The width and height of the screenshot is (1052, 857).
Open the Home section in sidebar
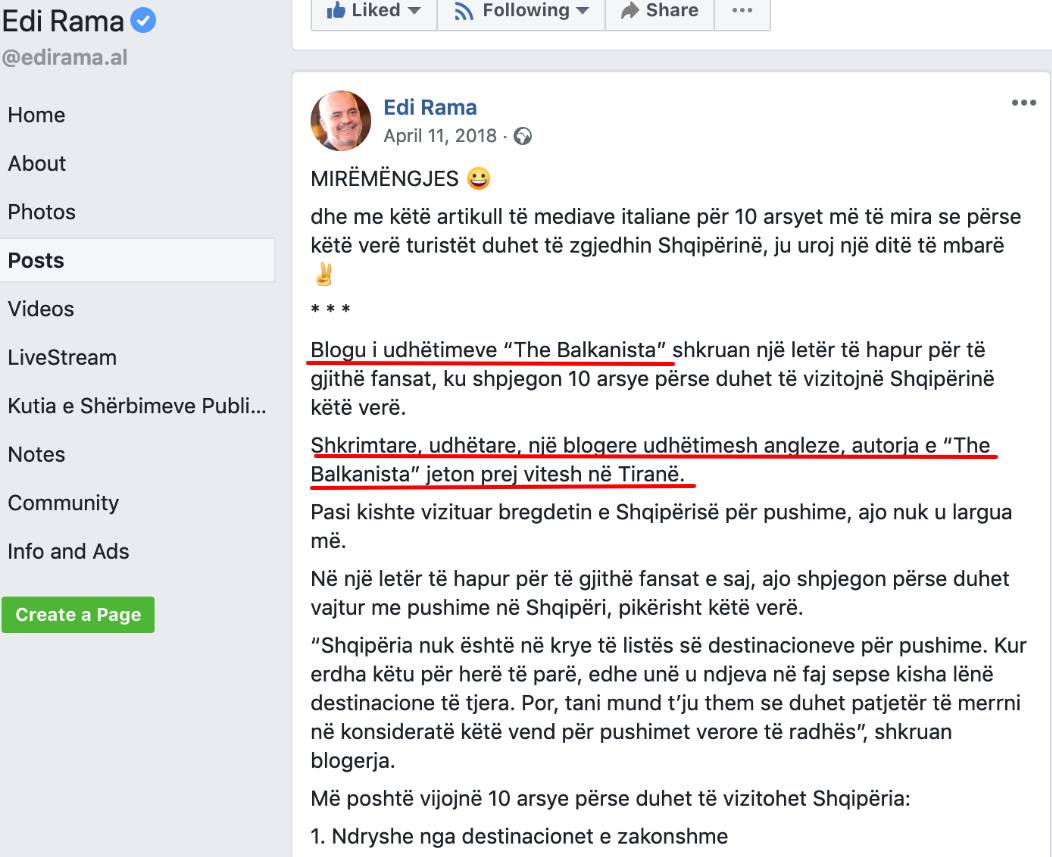pyautogui.click(x=36, y=115)
